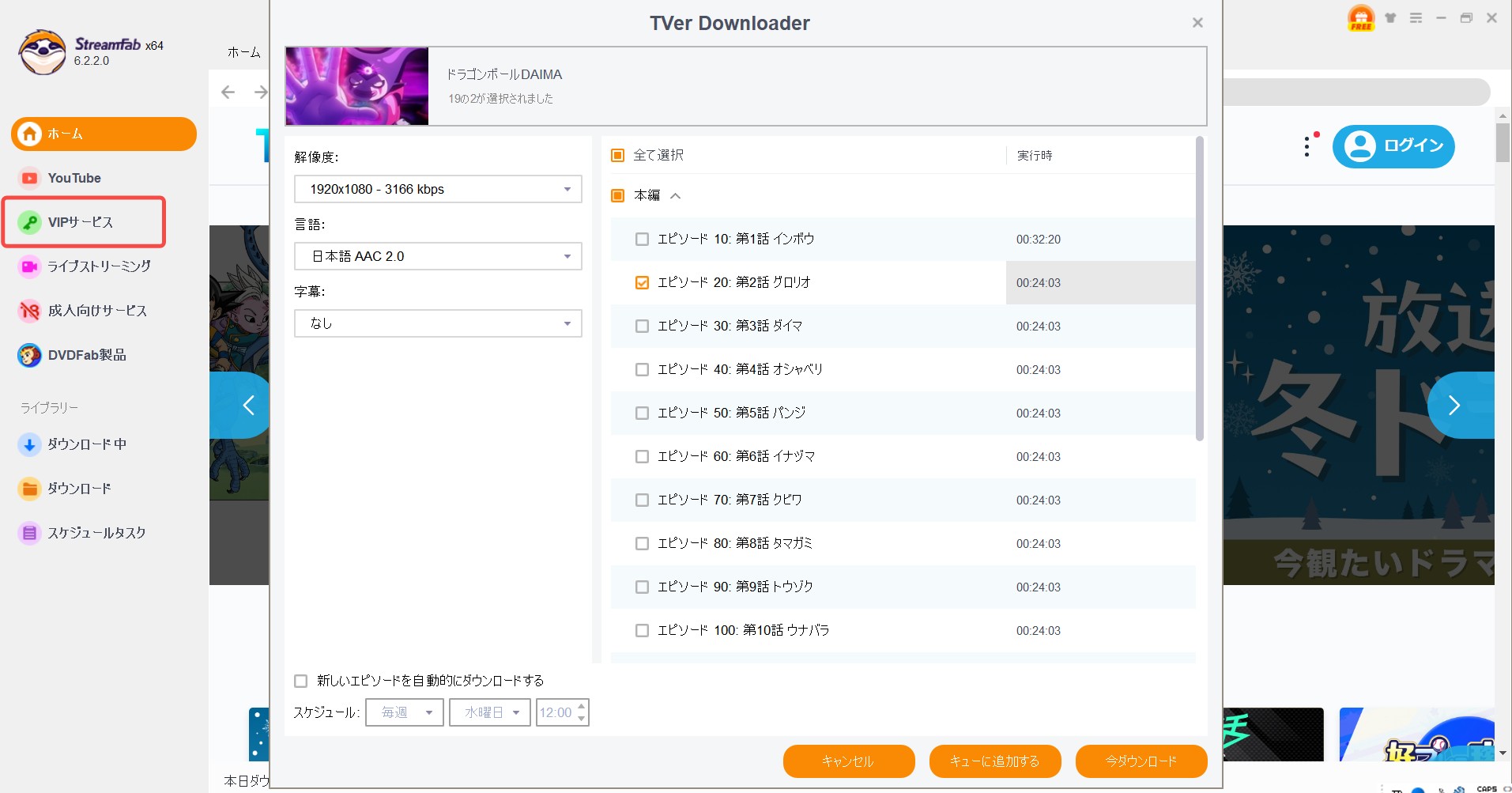Open the 字幕 subtitle dropdown
The height and width of the screenshot is (793, 1512).
438,323
